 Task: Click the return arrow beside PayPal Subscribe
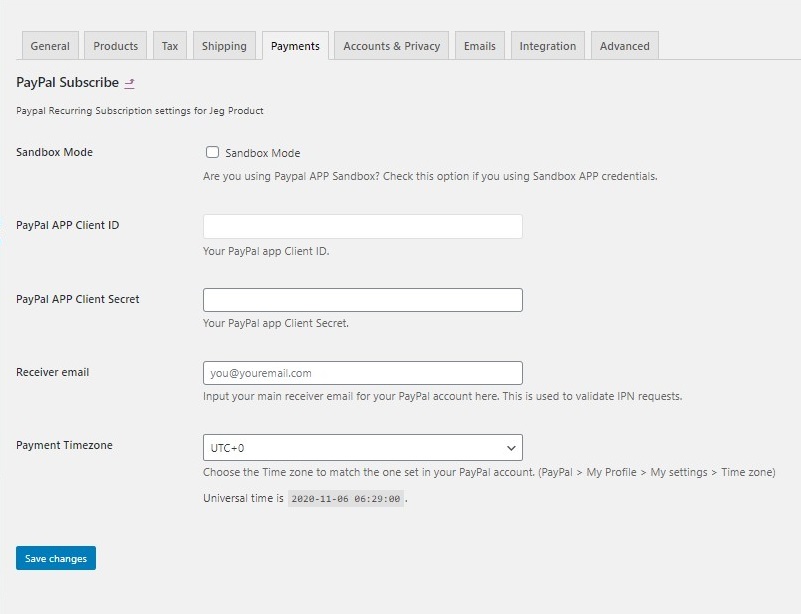pyautogui.click(x=130, y=83)
